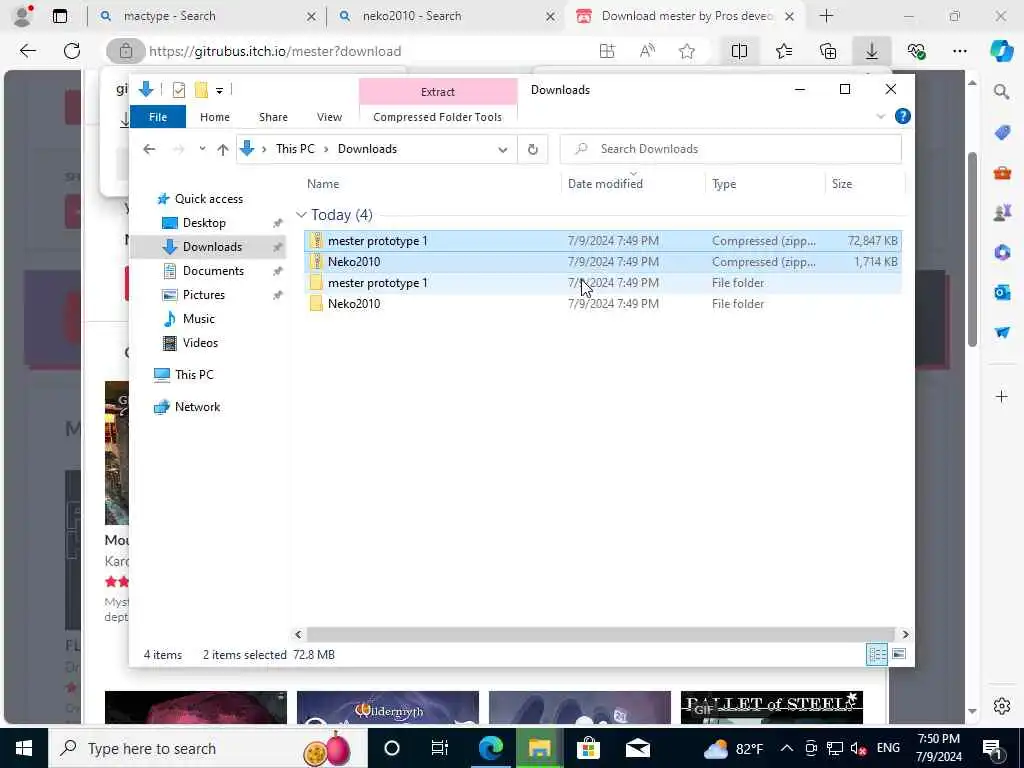
Task: Open Copilot icon in Edge
Action: coord(1002,51)
